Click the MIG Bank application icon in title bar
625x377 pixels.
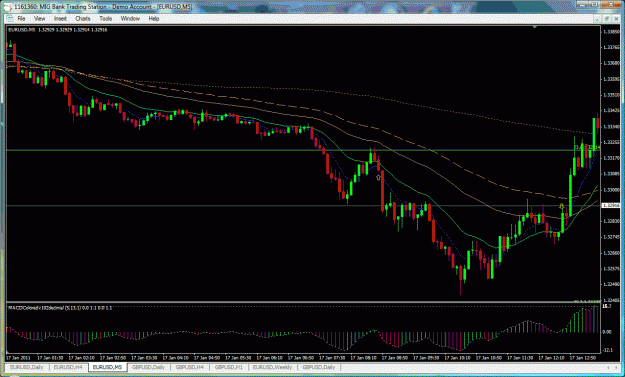click(x=8, y=6)
